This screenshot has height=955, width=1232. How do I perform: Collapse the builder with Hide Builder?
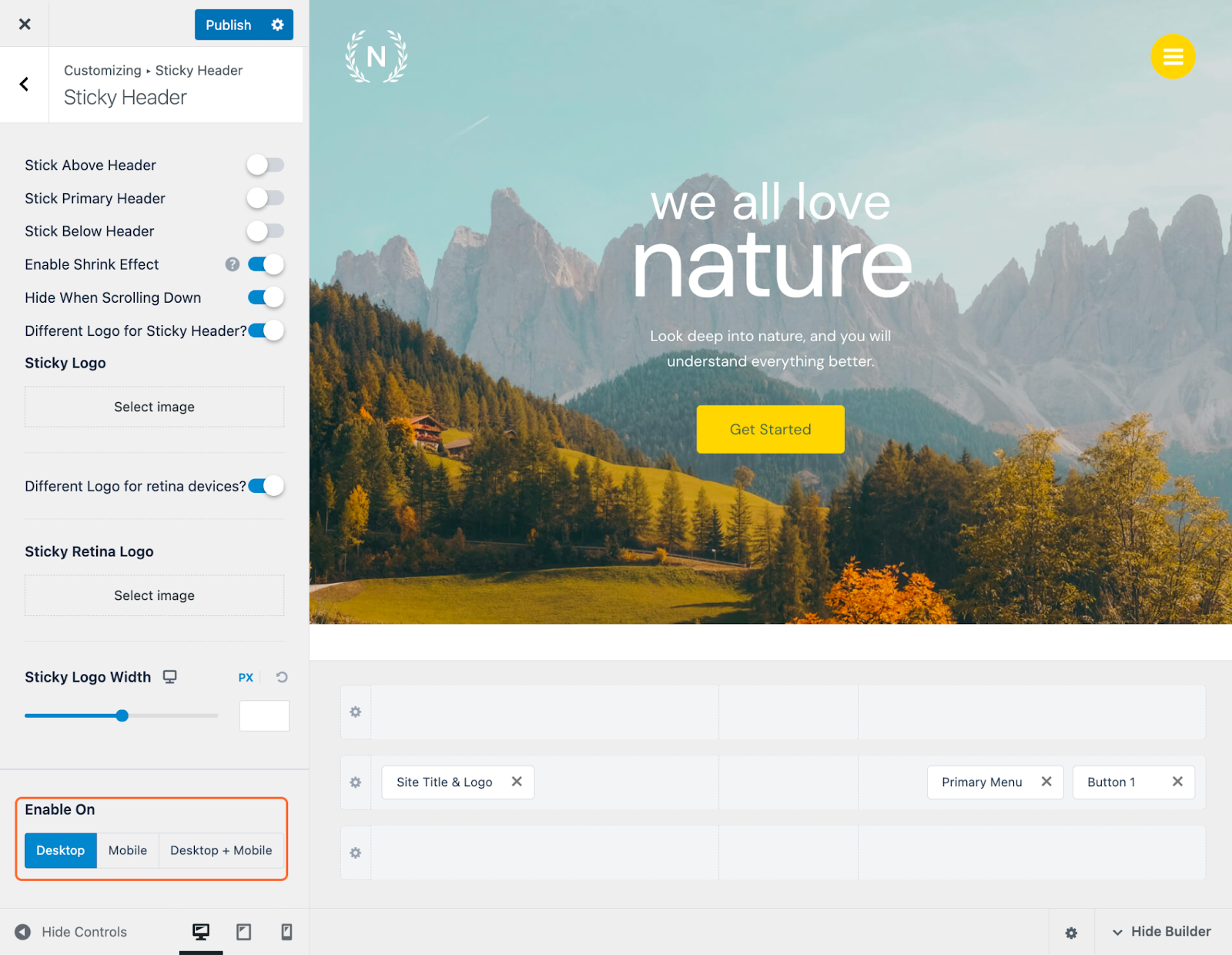point(1162,932)
